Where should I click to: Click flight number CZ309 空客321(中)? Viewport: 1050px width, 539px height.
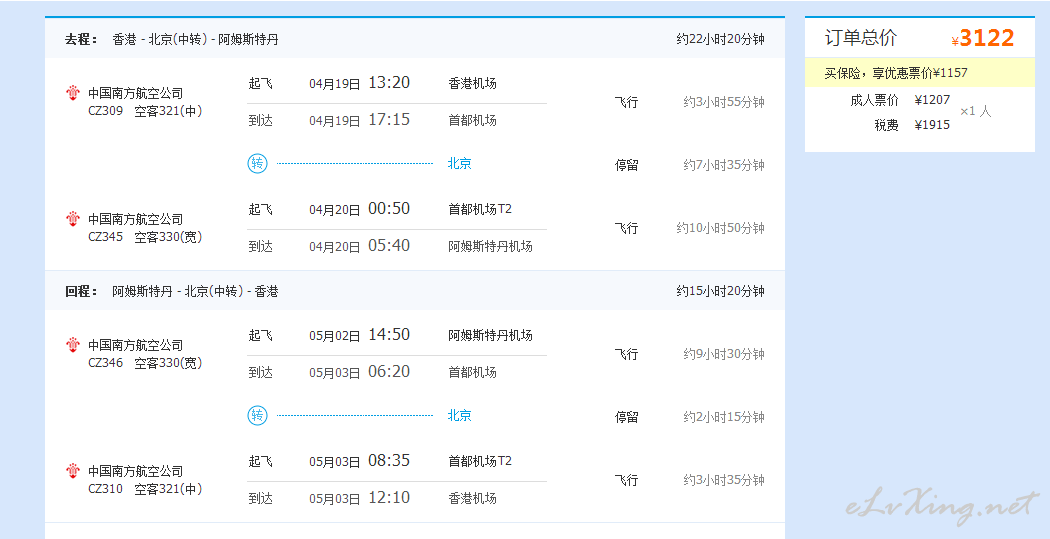[x=145, y=111]
